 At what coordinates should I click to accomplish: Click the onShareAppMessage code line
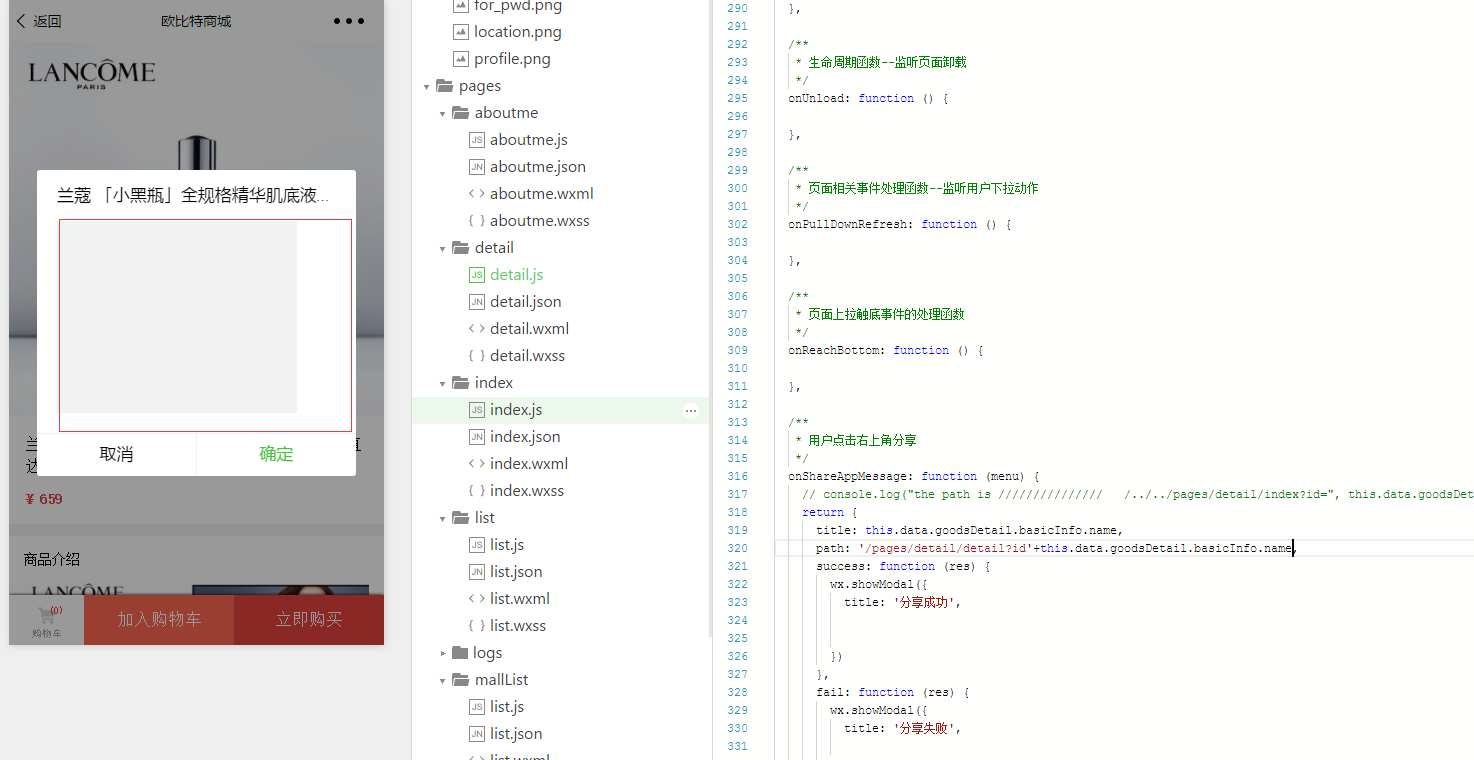tap(914, 477)
